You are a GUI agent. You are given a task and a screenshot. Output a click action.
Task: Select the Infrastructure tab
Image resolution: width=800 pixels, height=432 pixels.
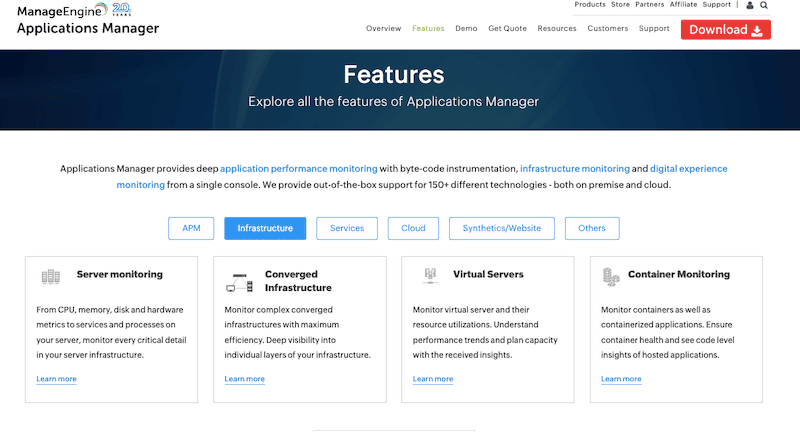tap(265, 228)
